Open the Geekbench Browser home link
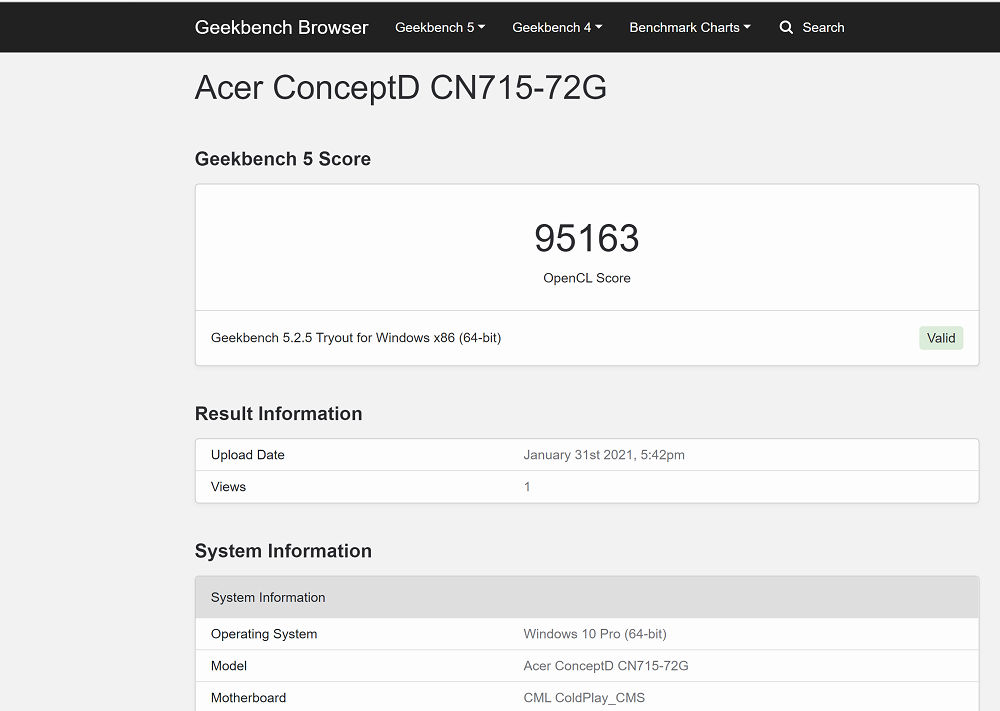This screenshot has width=1000, height=711. point(281,27)
